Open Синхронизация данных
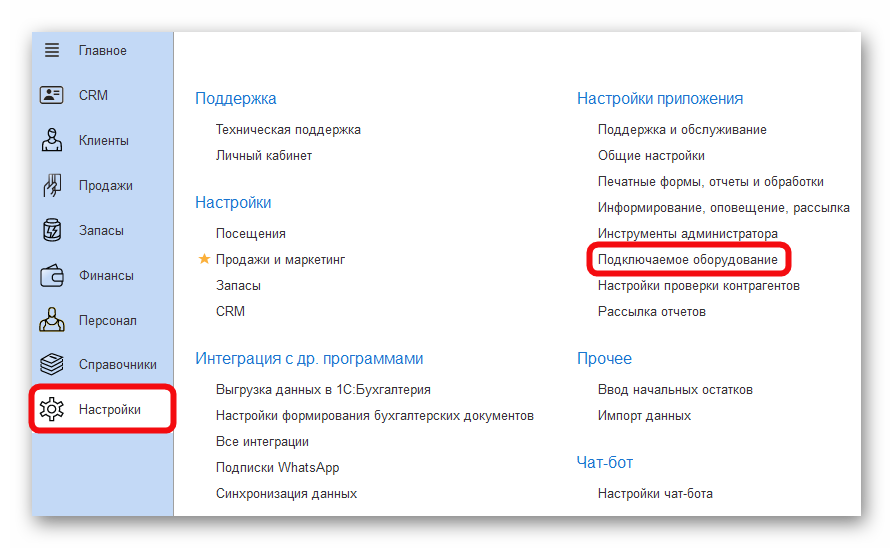The image size is (893, 548). 286,494
